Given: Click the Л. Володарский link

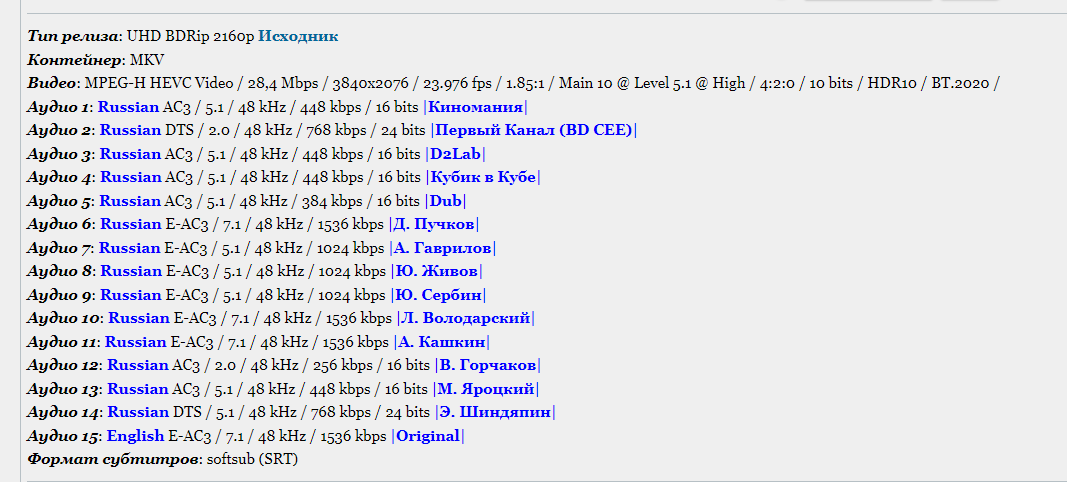Looking at the screenshot, I should pos(466,318).
